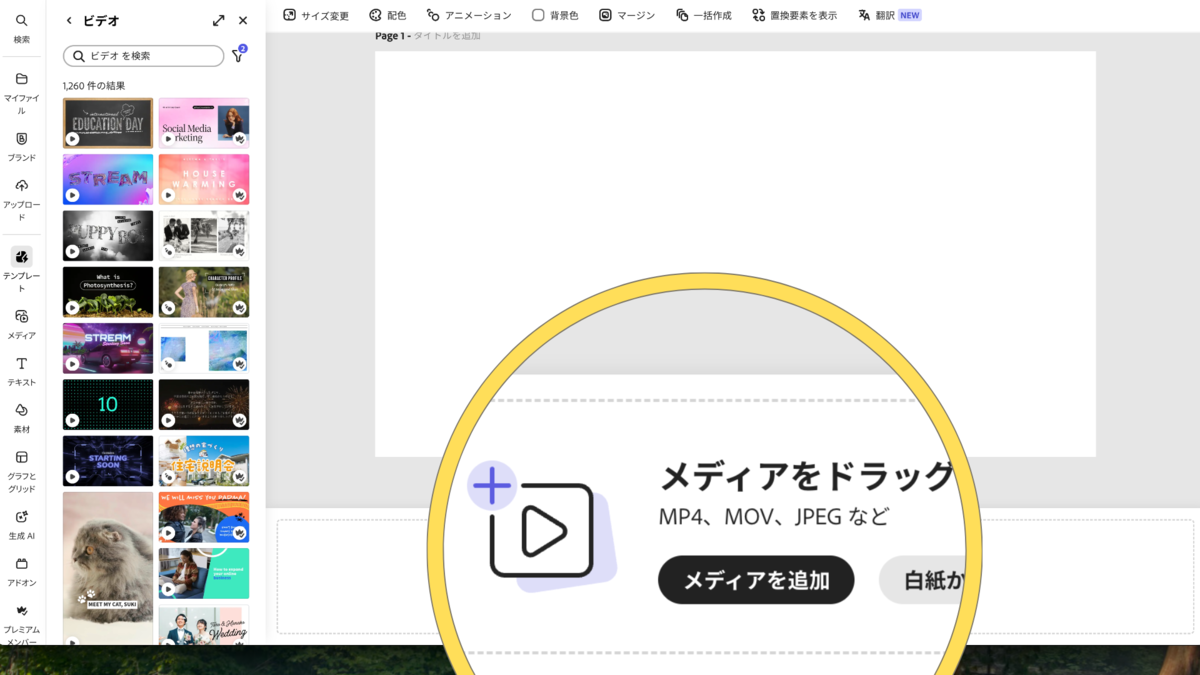This screenshot has width=1200, height=675.
Task: Open マイファイル folder in sidebar
Action: pos(21,93)
